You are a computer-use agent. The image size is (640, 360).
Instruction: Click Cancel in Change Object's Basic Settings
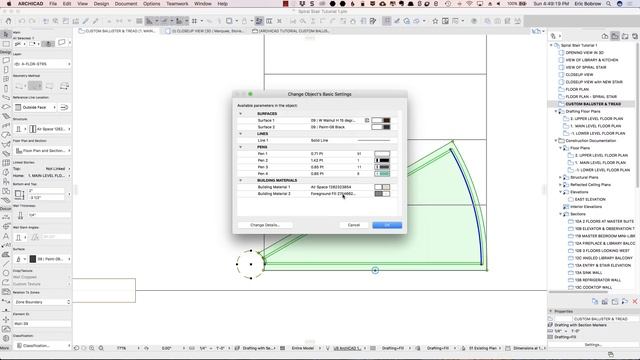(x=353, y=225)
